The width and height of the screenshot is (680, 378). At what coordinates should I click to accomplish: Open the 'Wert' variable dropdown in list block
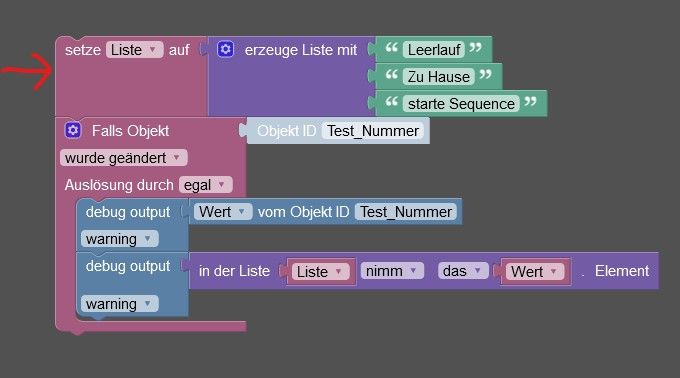pyautogui.click(x=535, y=272)
